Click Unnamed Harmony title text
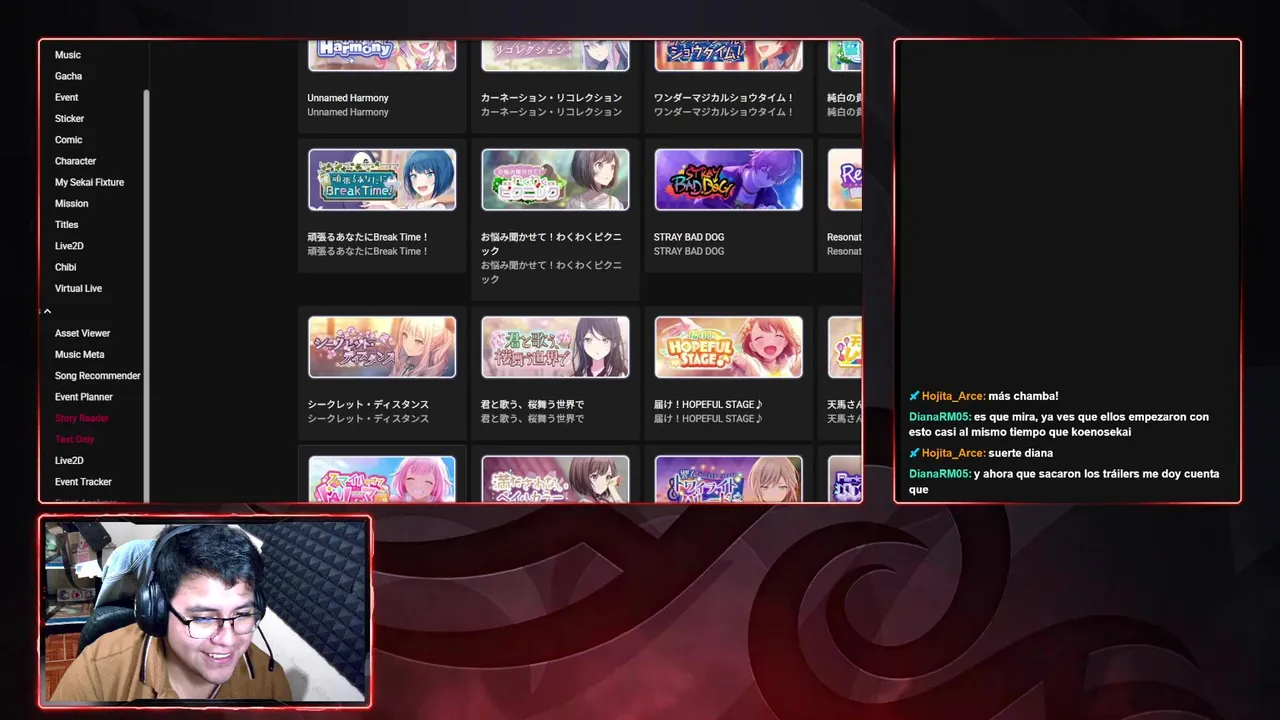The width and height of the screenshot is (1280, 720). (x=348, y=98)
